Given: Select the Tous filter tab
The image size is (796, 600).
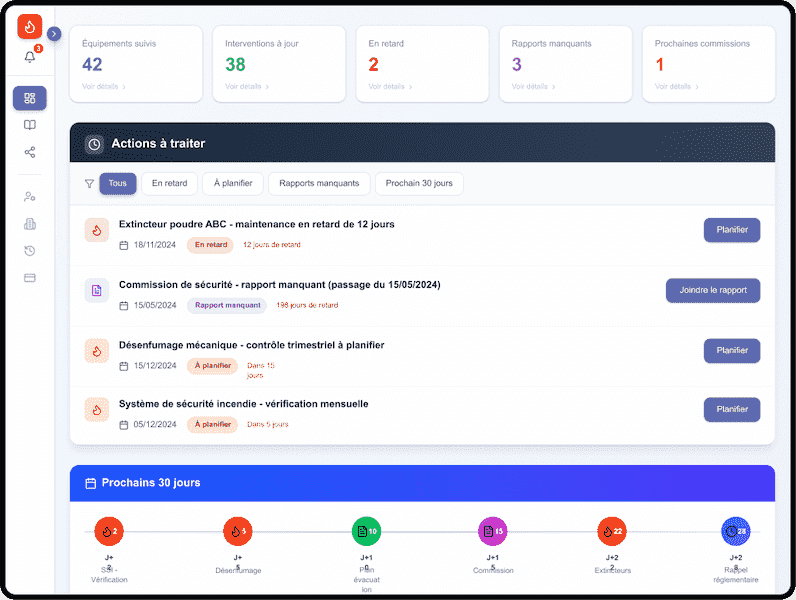Looking at the screenshot, I should (118, 183).
